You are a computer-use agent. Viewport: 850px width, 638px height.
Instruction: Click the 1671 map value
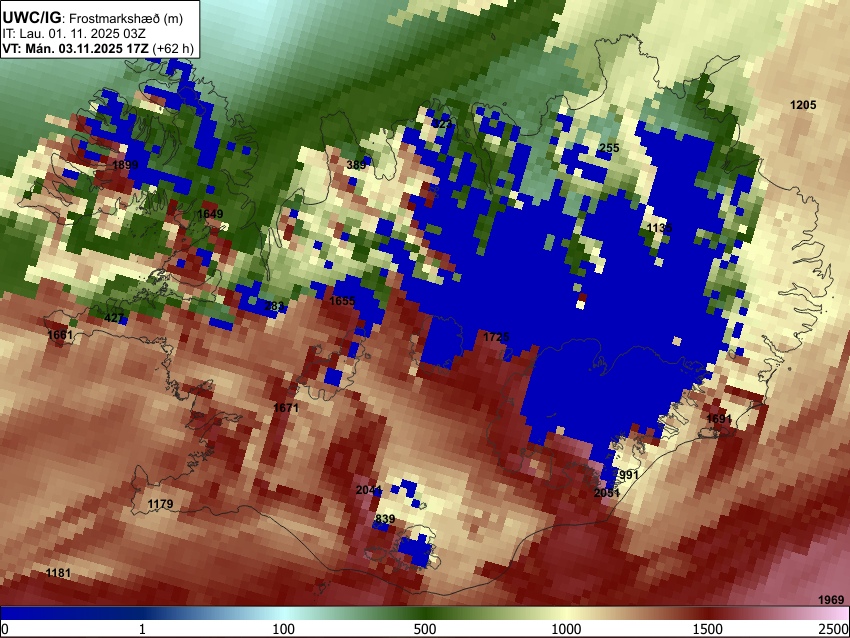point(286,408)
